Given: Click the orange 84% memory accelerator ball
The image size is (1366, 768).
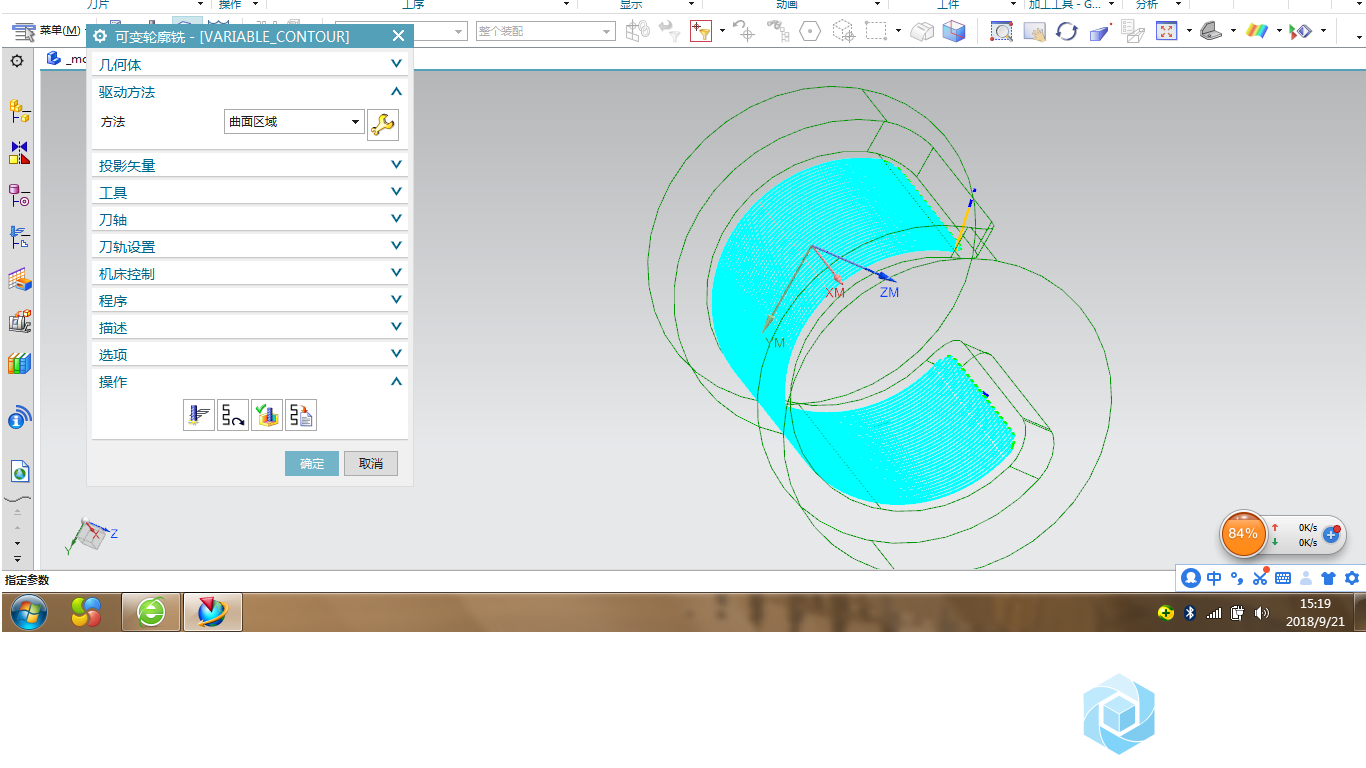Looking at the screenshot, I should pos(1243,534).
